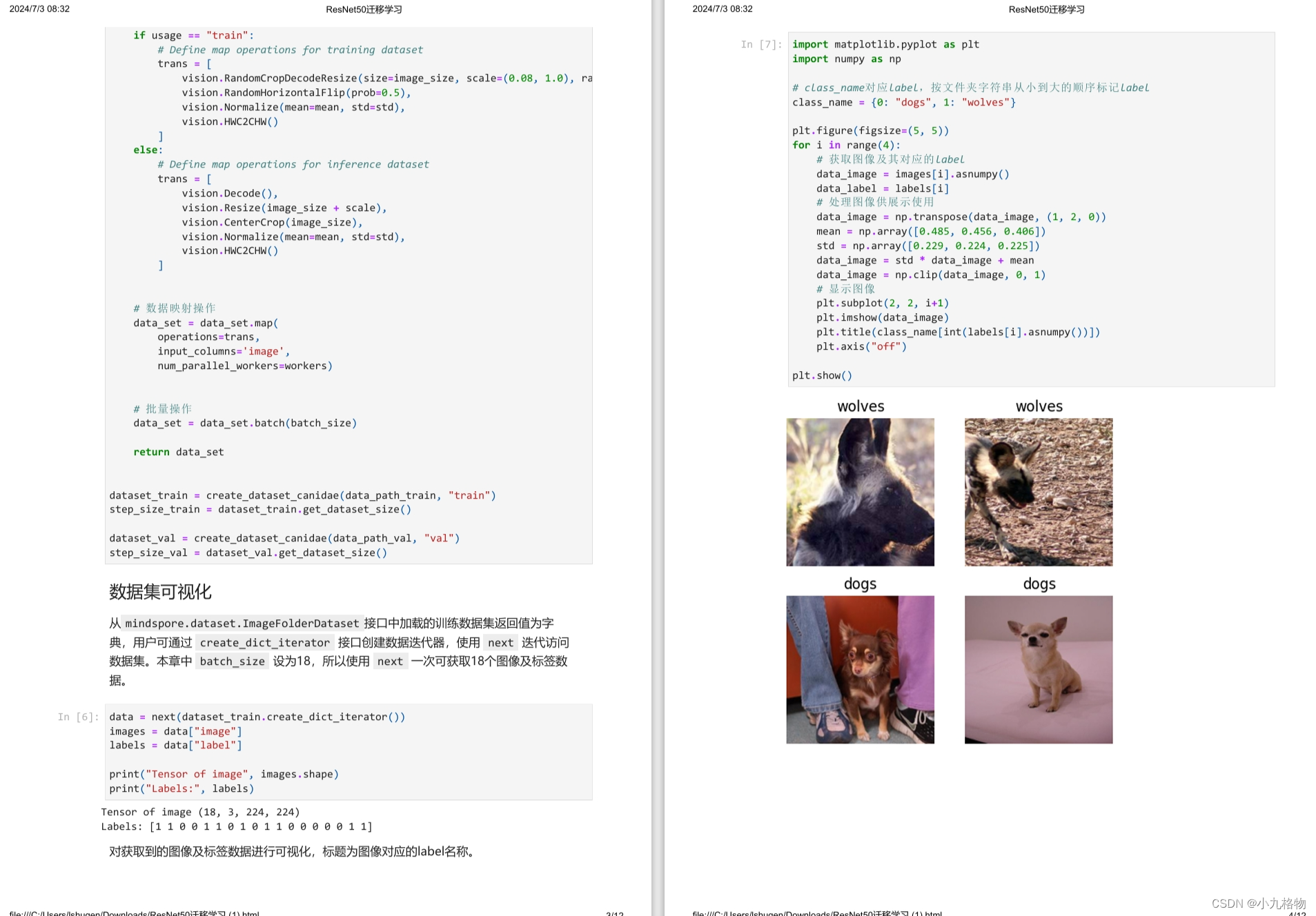
Task: Click the "# 数据映射操作" comment
Action: [175, 308]
